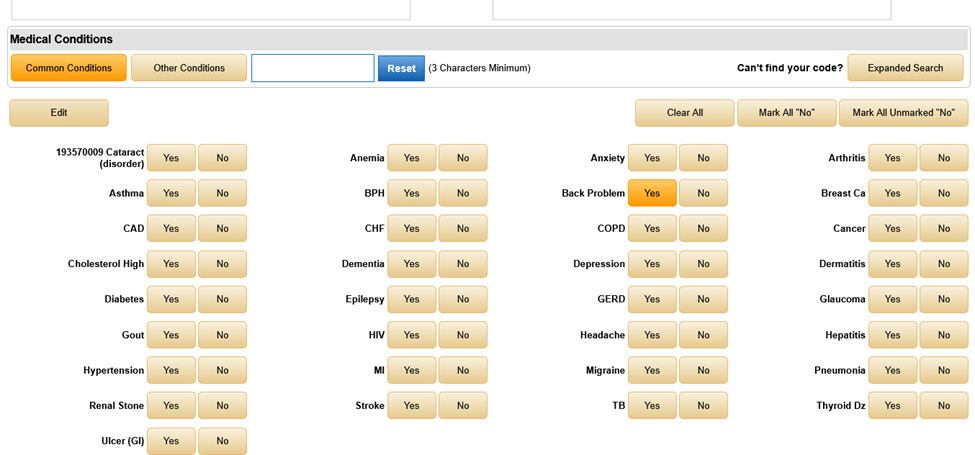
Task: Choose Yes for Ulcer (GI)
Action: click(171, 441)
